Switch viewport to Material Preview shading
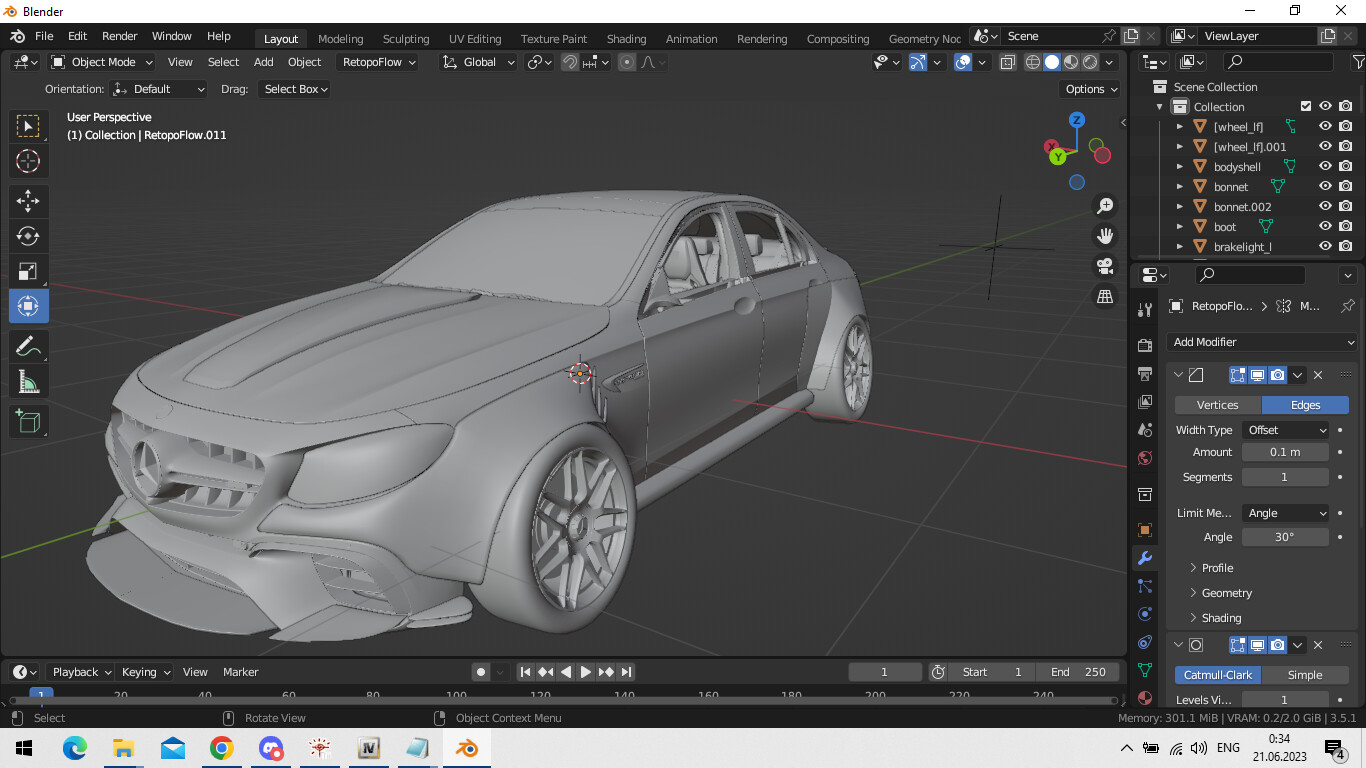Viewport: 1366px width, 768px height. tap(1069, 62)
